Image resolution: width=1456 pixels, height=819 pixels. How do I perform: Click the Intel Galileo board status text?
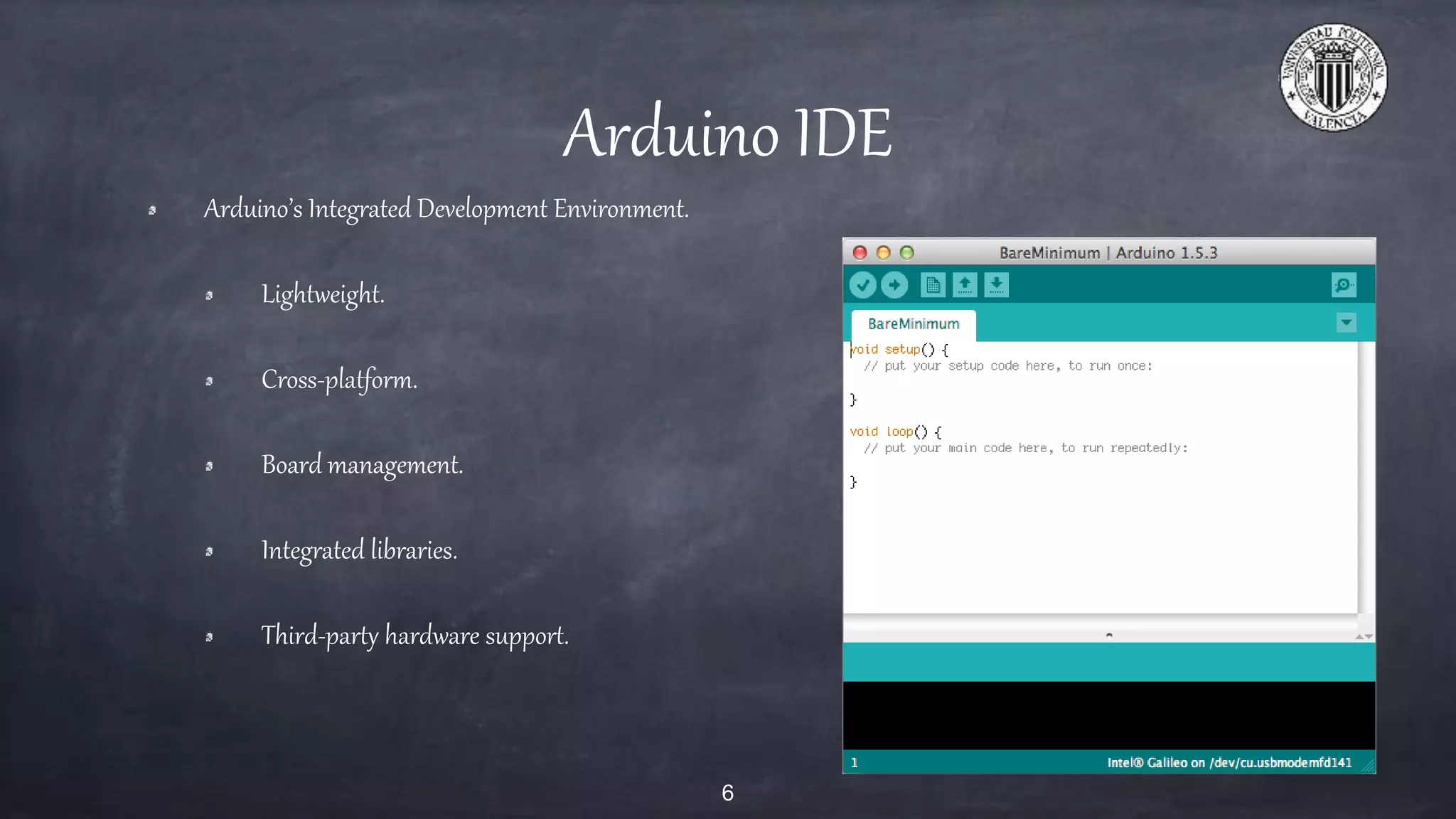pyautogui.click(x=1229, y=763)
